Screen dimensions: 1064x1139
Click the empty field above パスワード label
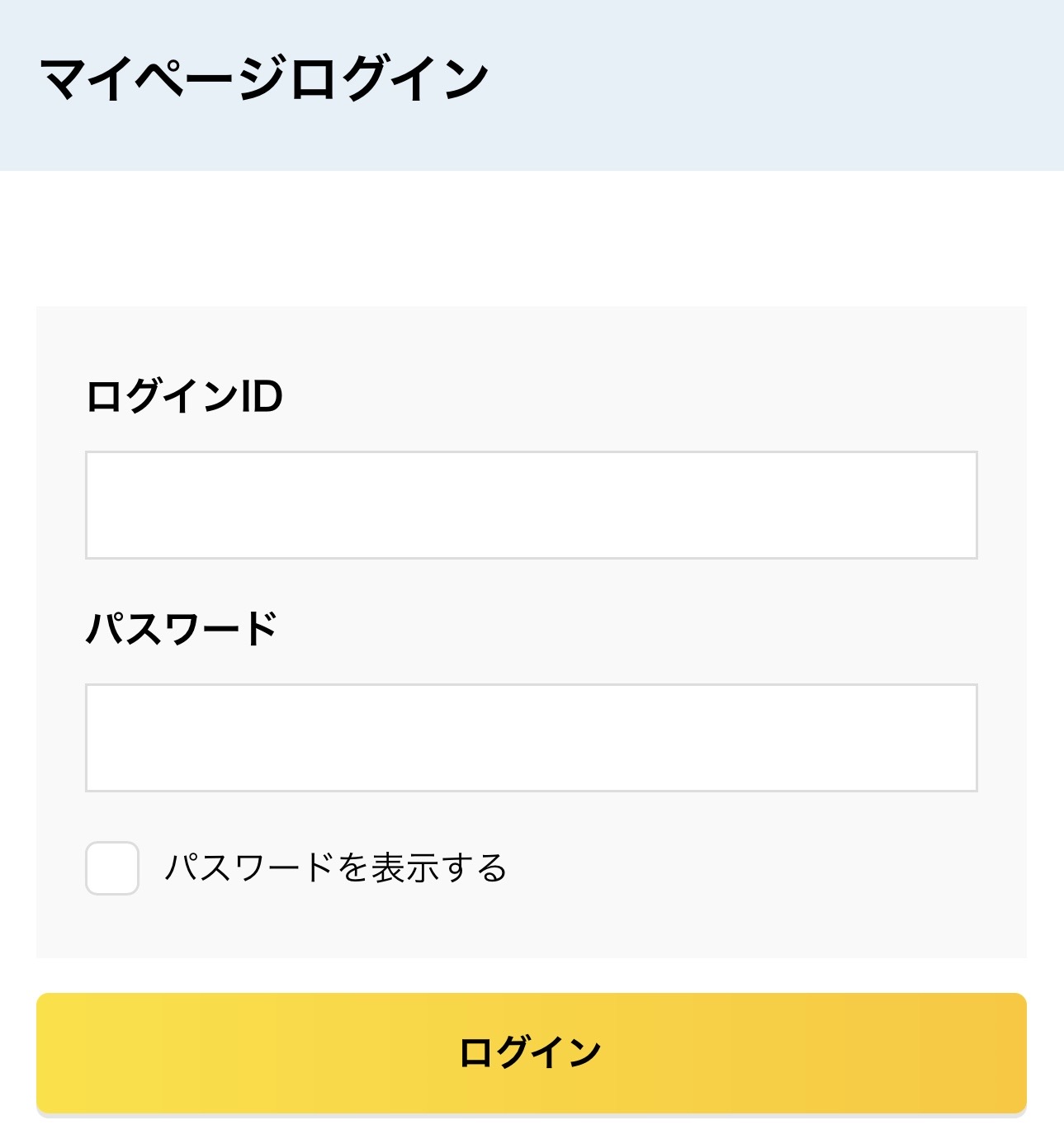(531, 505)
